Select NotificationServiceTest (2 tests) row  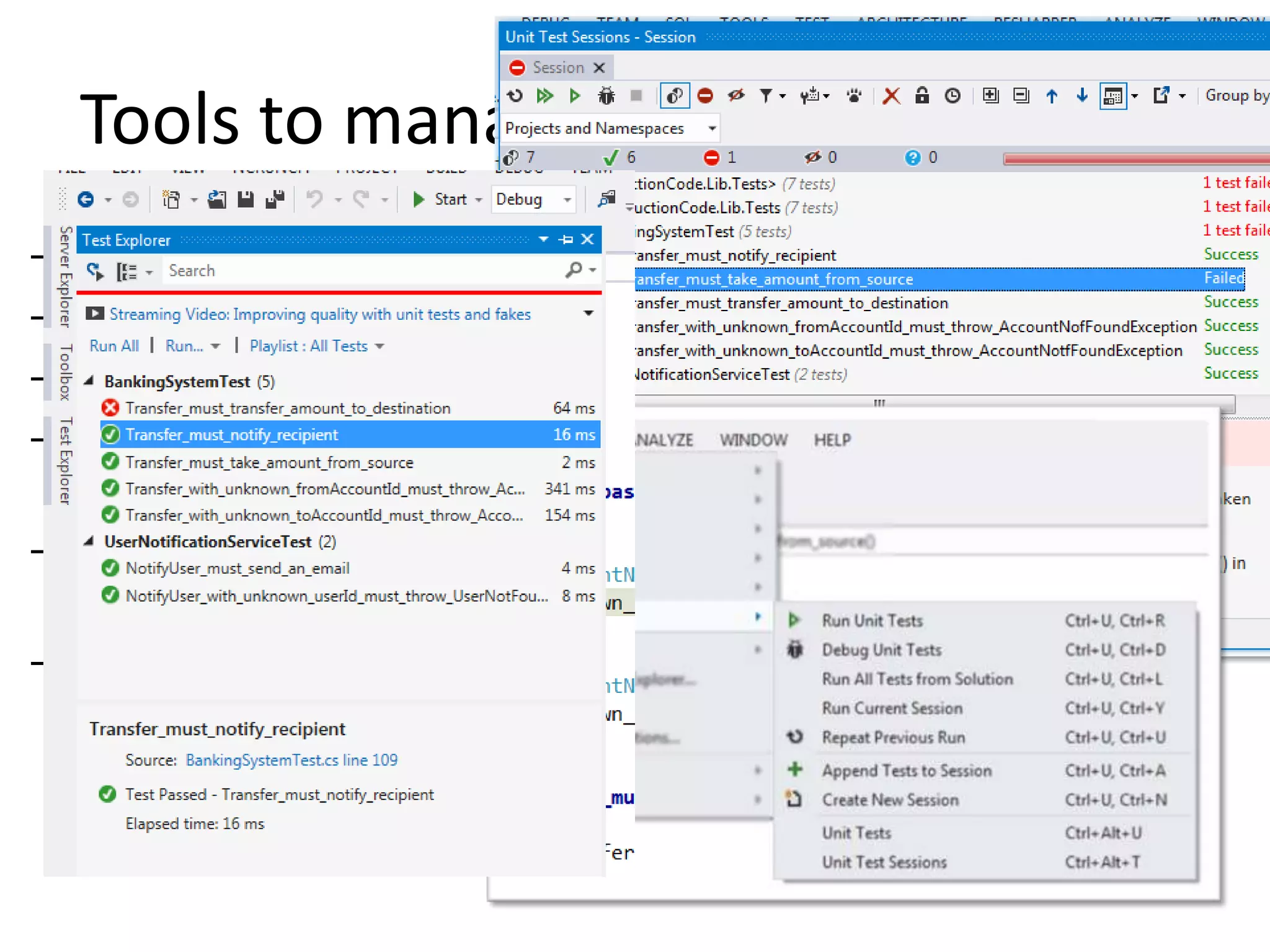[x=946, y=374]
